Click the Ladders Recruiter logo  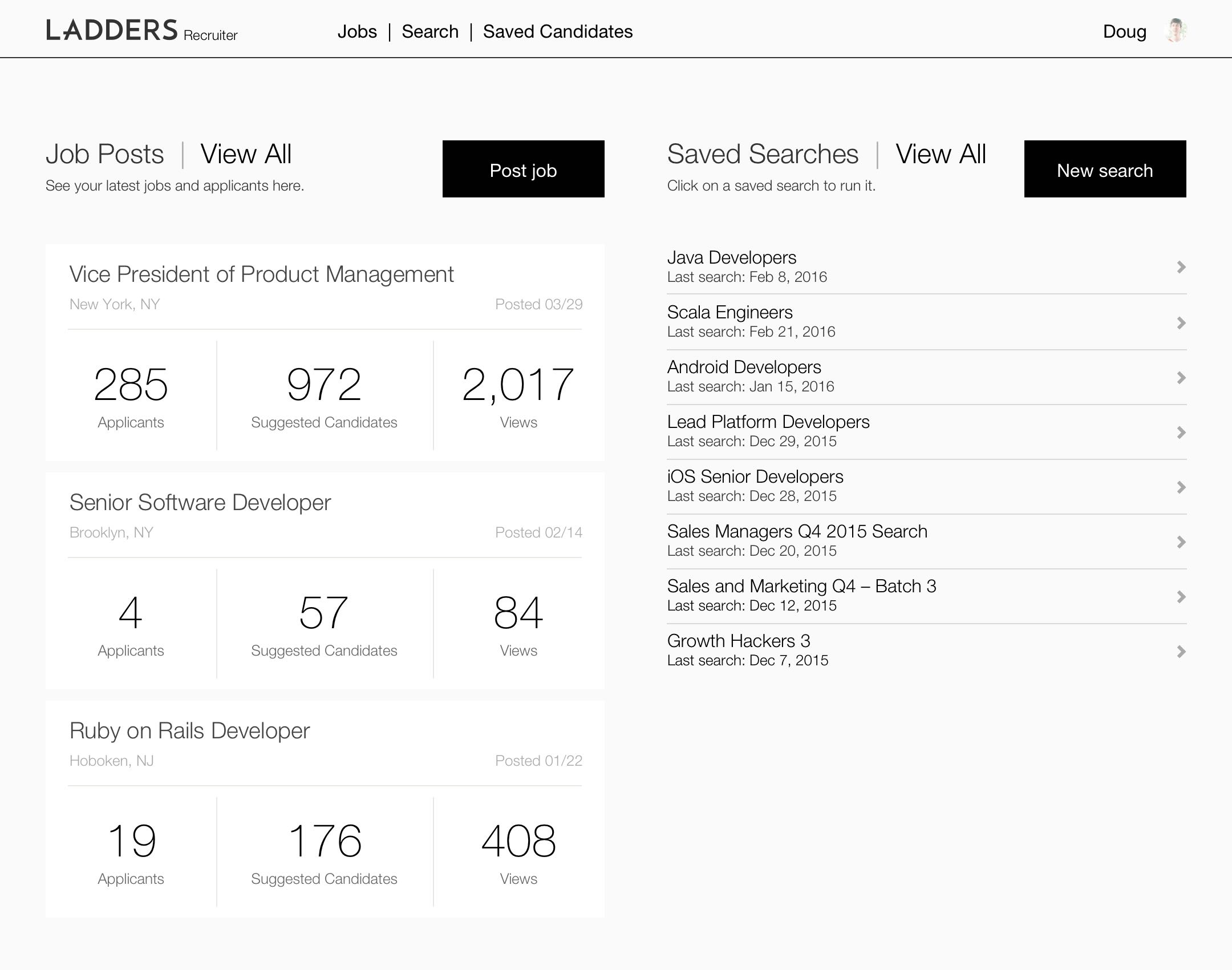(x=141, y=31)
